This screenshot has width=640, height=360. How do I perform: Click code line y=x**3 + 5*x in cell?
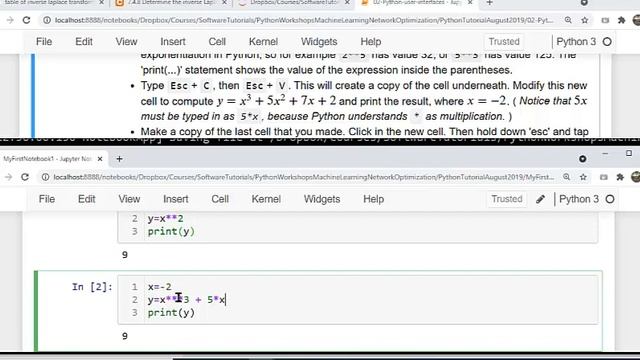pyautogui.click(x=187, y=300)
